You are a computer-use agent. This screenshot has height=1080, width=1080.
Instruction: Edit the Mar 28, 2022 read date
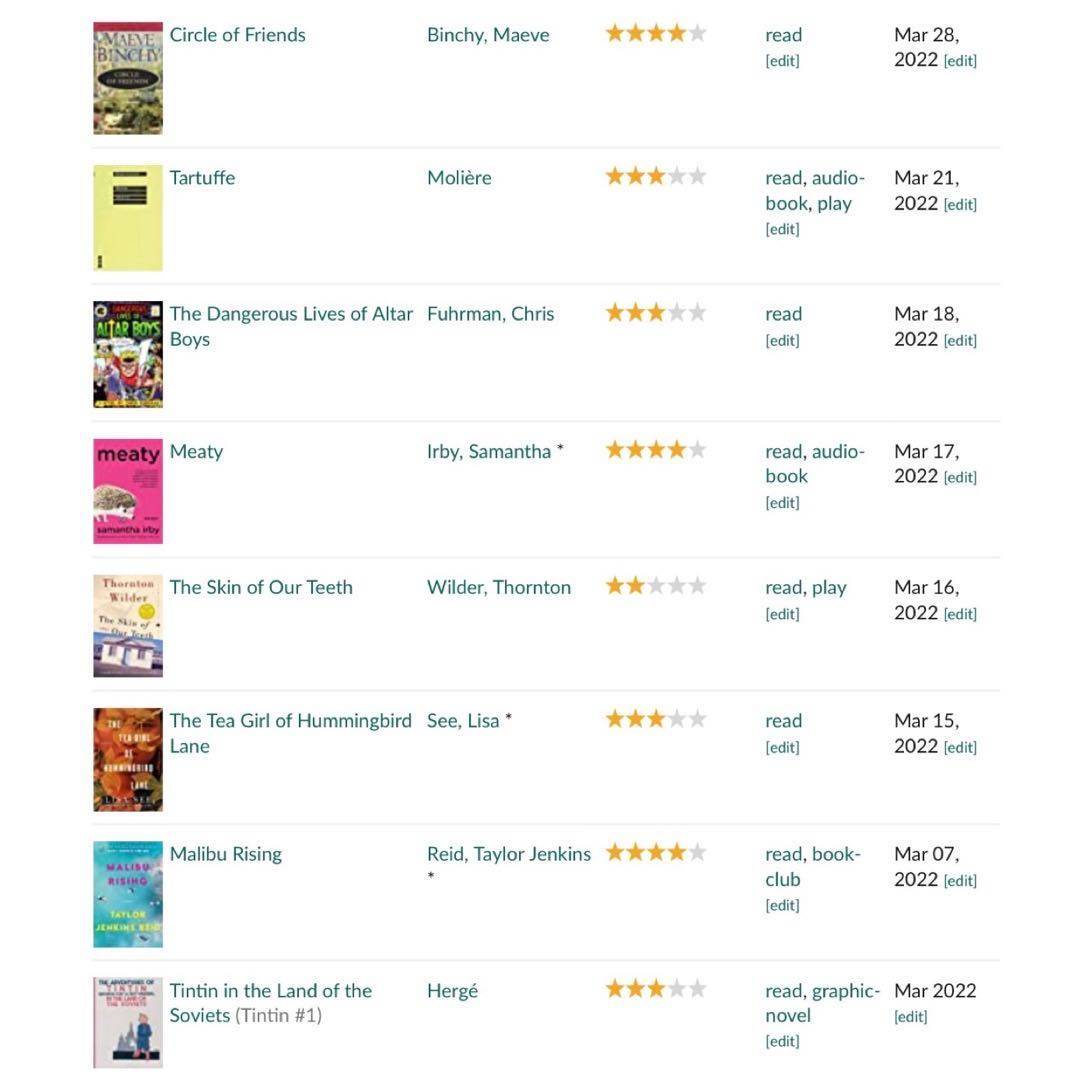click(960, 61)
